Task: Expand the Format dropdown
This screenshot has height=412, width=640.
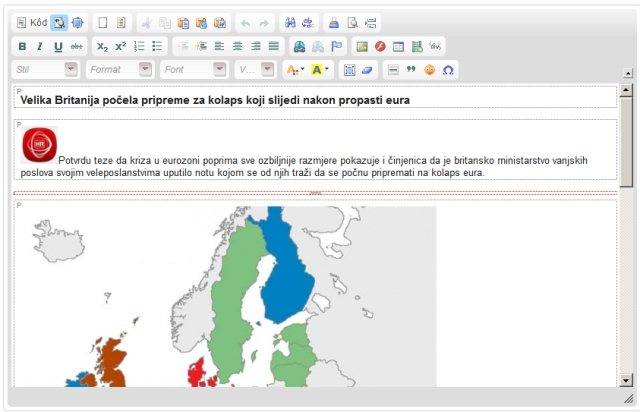Action: (x=119, y=70)
